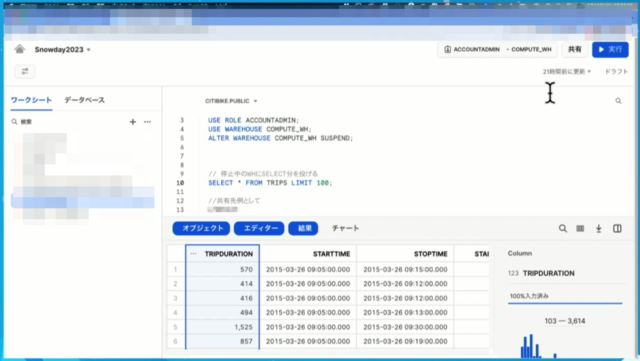
Task: Switch to the チャート chart view
Action: [x=345, y=228]
